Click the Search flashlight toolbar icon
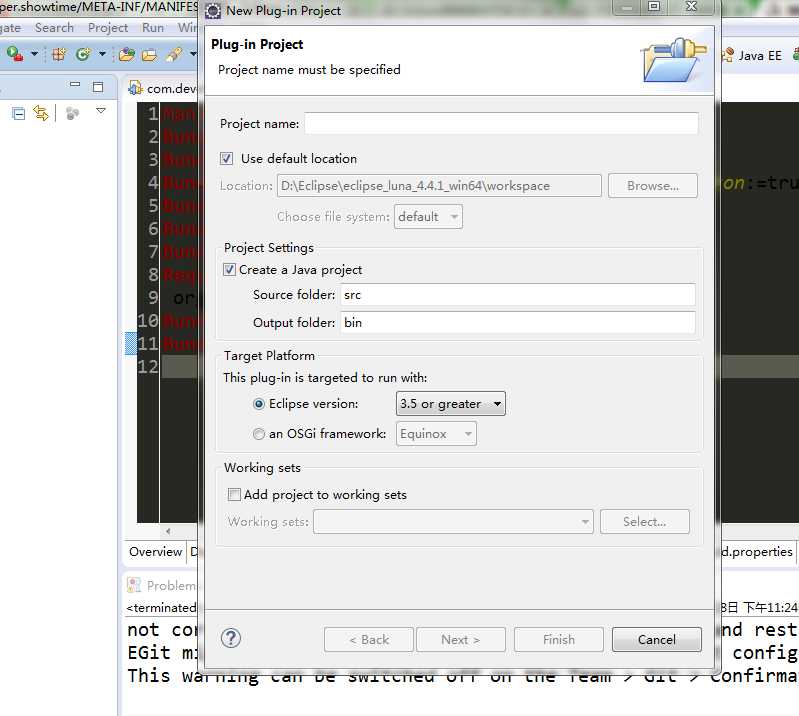 pos(174,54)
